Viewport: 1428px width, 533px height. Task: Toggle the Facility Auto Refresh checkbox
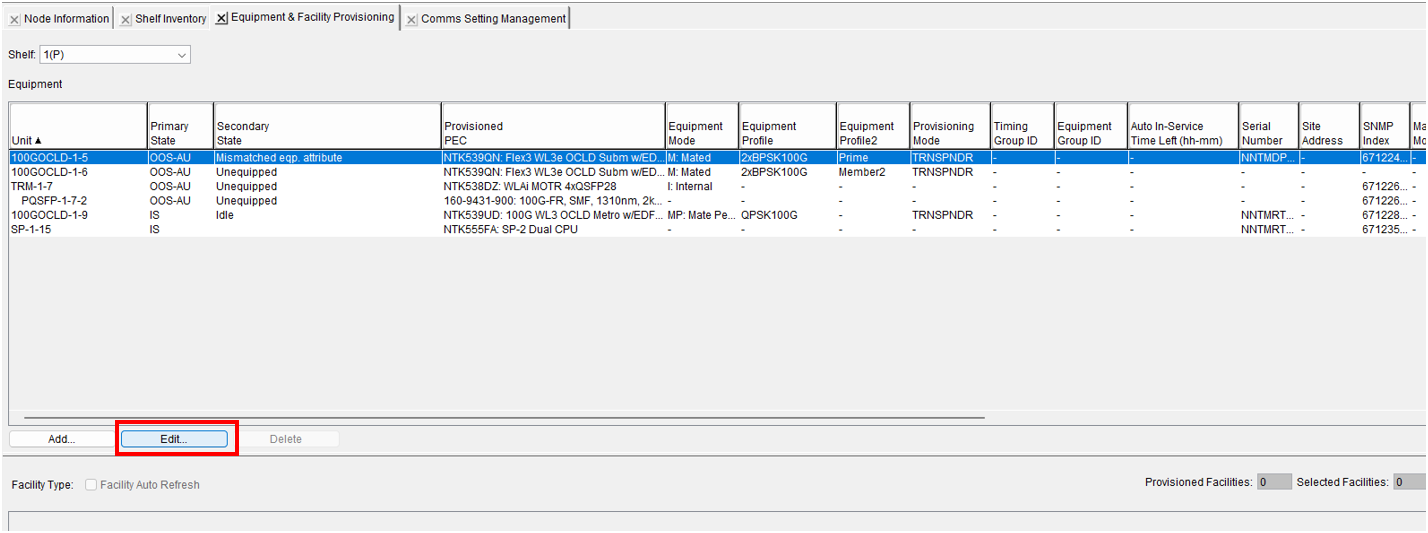pos(91,485)
